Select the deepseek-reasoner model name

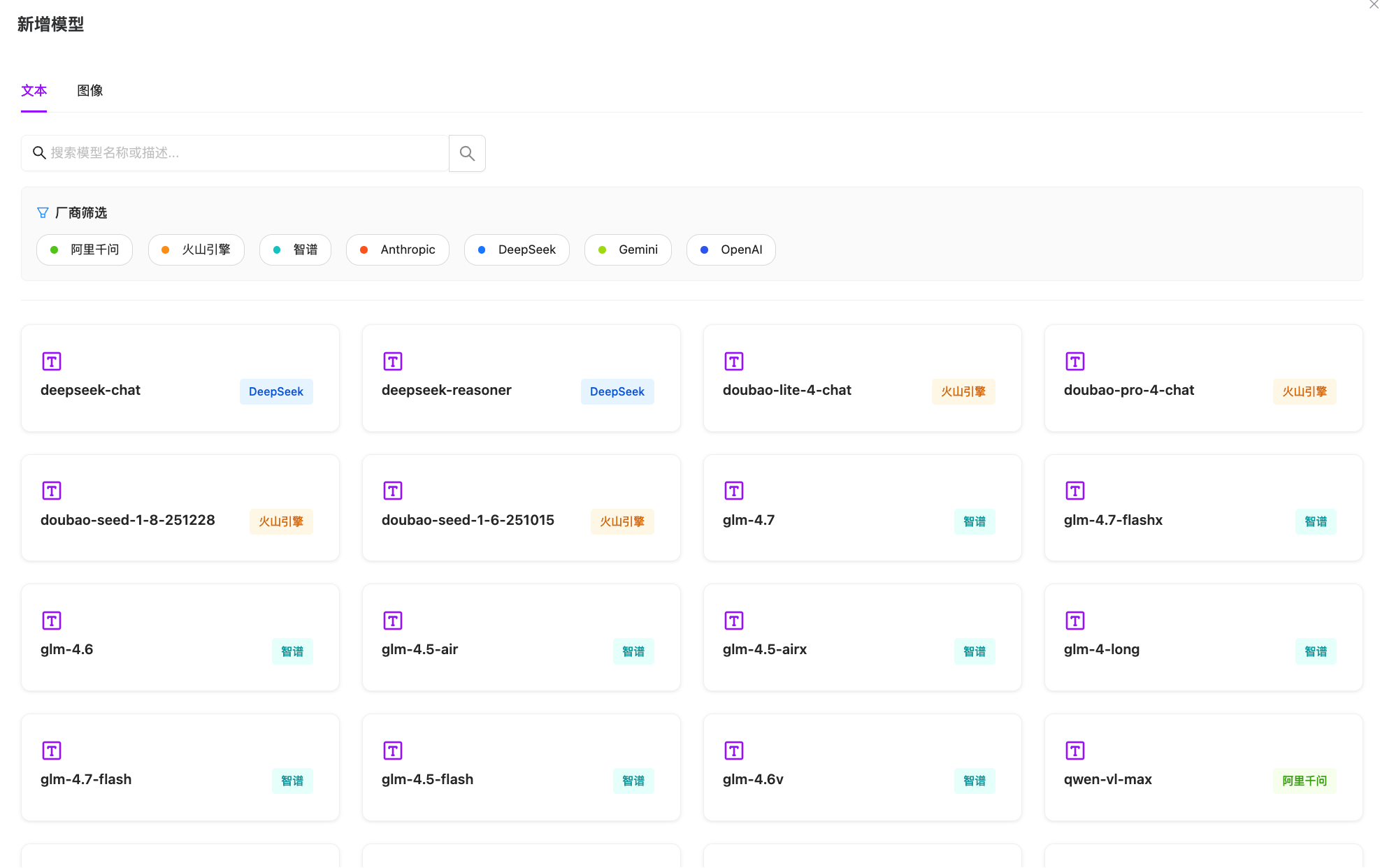point(447,390)
